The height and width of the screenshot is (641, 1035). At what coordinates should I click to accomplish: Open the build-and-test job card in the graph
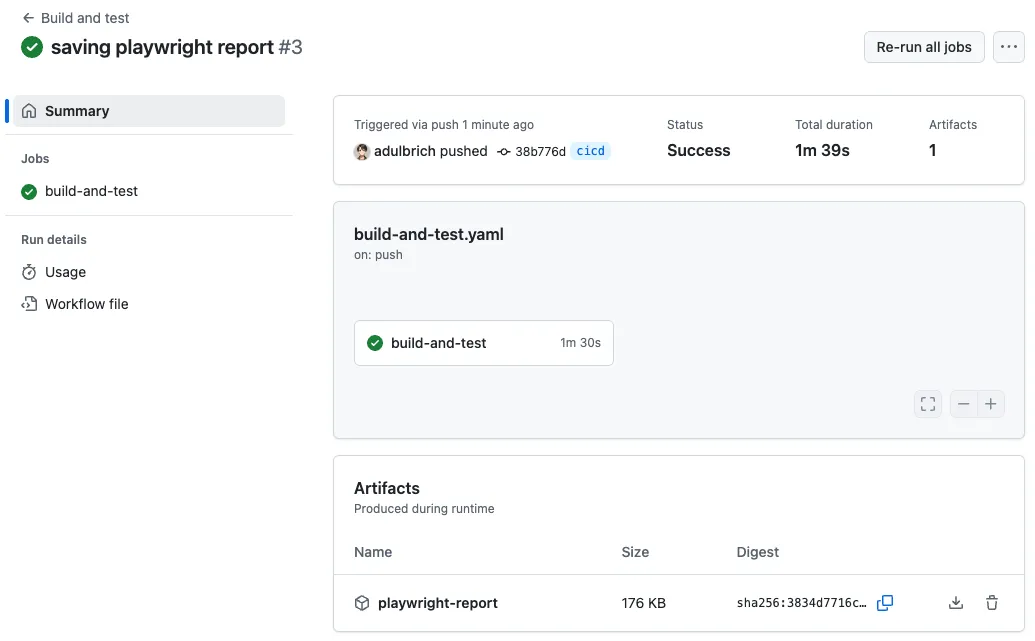tap(484, 343)
